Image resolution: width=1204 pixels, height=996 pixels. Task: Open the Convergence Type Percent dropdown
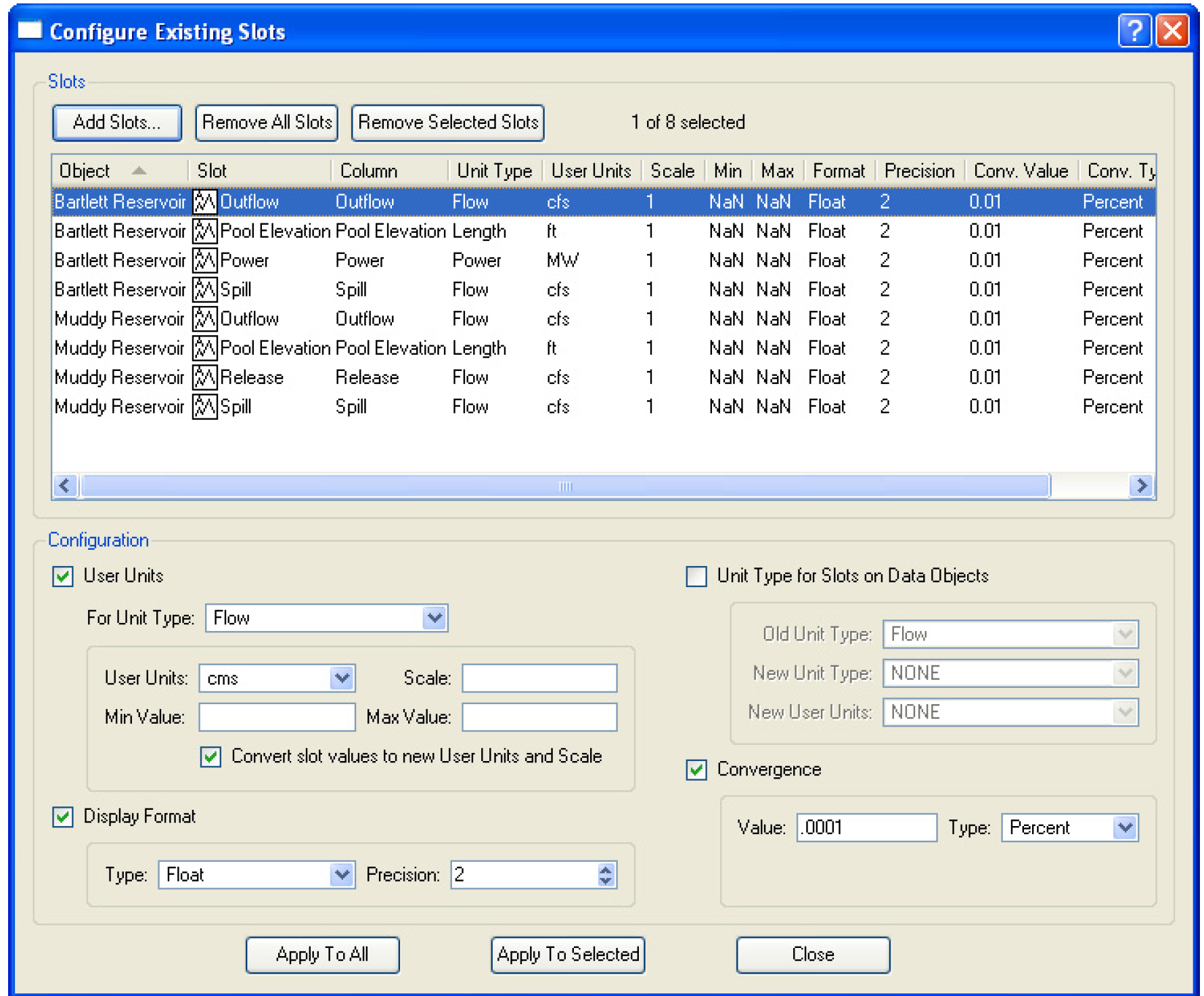[x=1125, y=828]
